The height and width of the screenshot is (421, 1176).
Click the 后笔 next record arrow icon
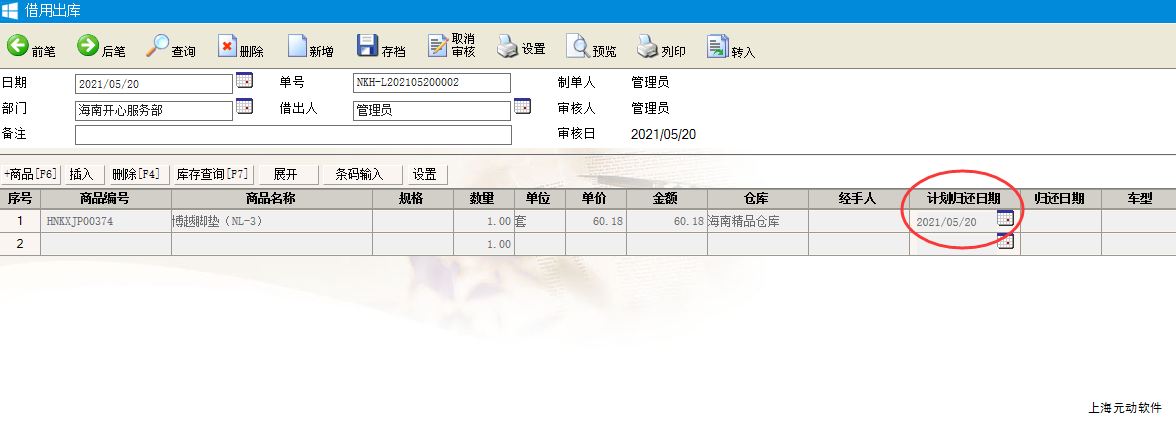click(88, 46)
